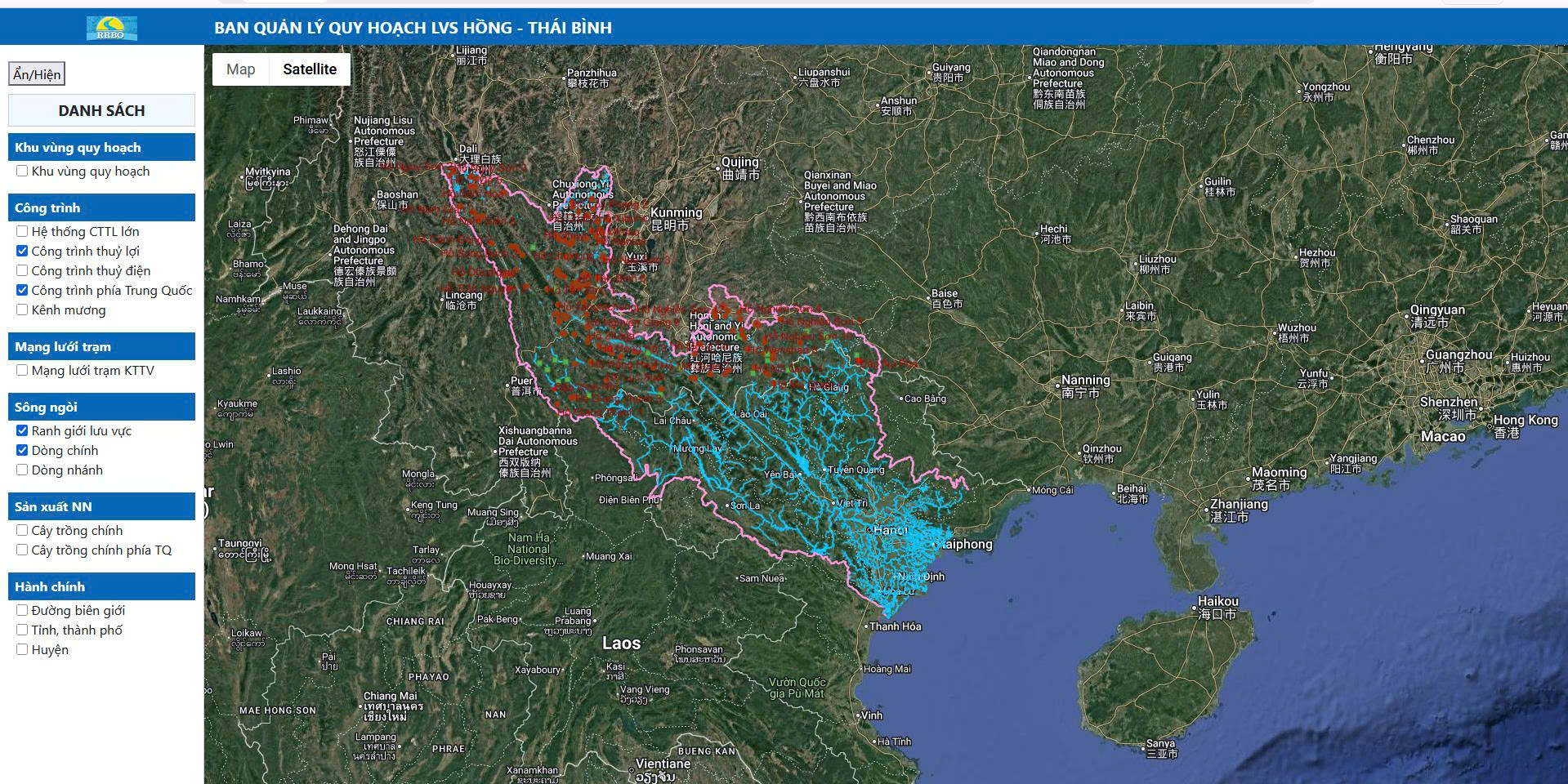This screenshot has width=1568, height=784.
Task: Enable the Huyện administrative layer
Action: [21, 649]
